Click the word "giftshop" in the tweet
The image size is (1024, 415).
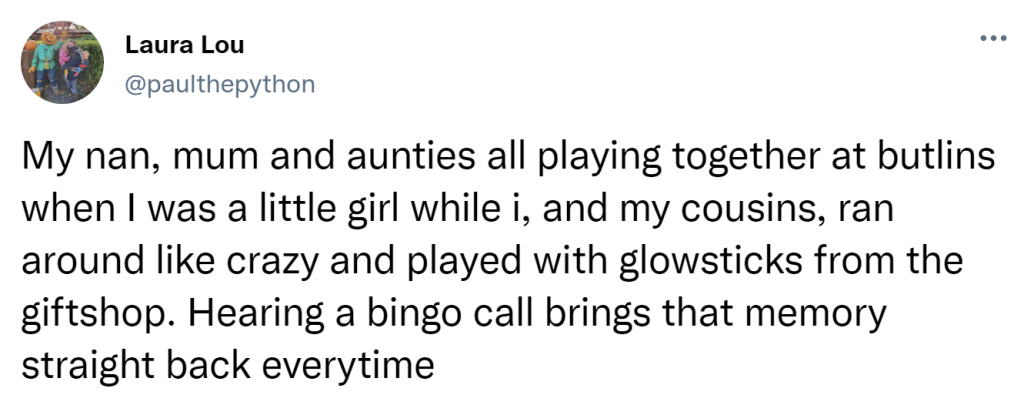point(95,314)
